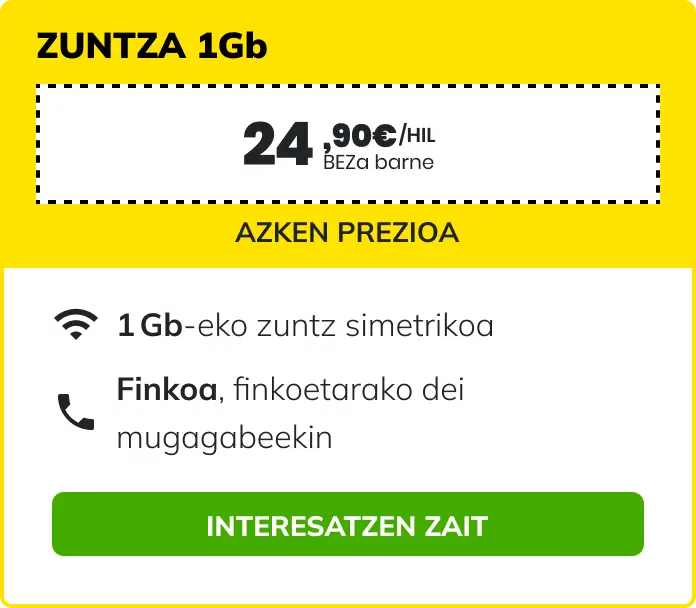Click the yellow header right of the title
The width and height of the screenshot is (696, 608).
pos(480,47)
